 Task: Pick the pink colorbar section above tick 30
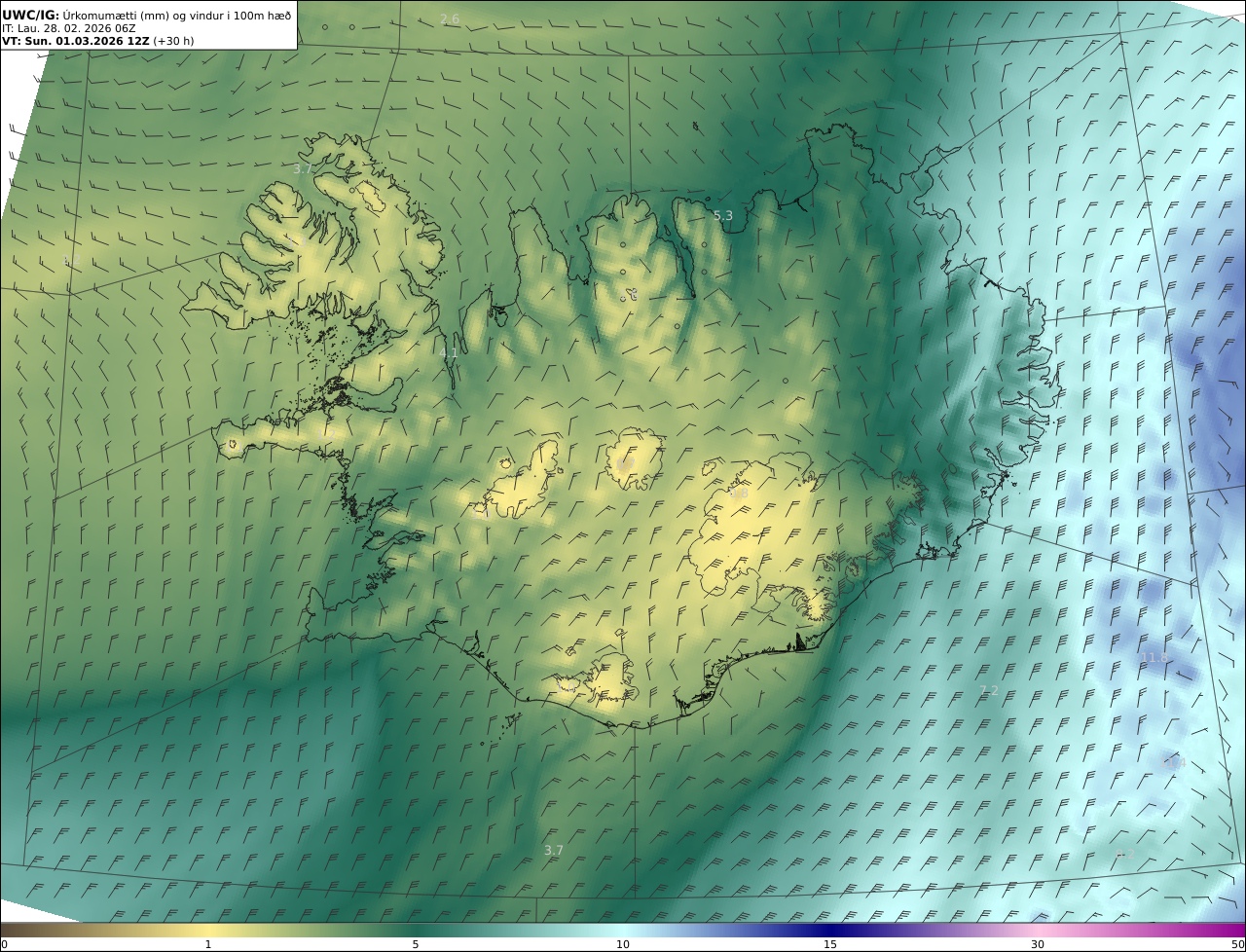pyautogui.click(x=1038, y=930)
